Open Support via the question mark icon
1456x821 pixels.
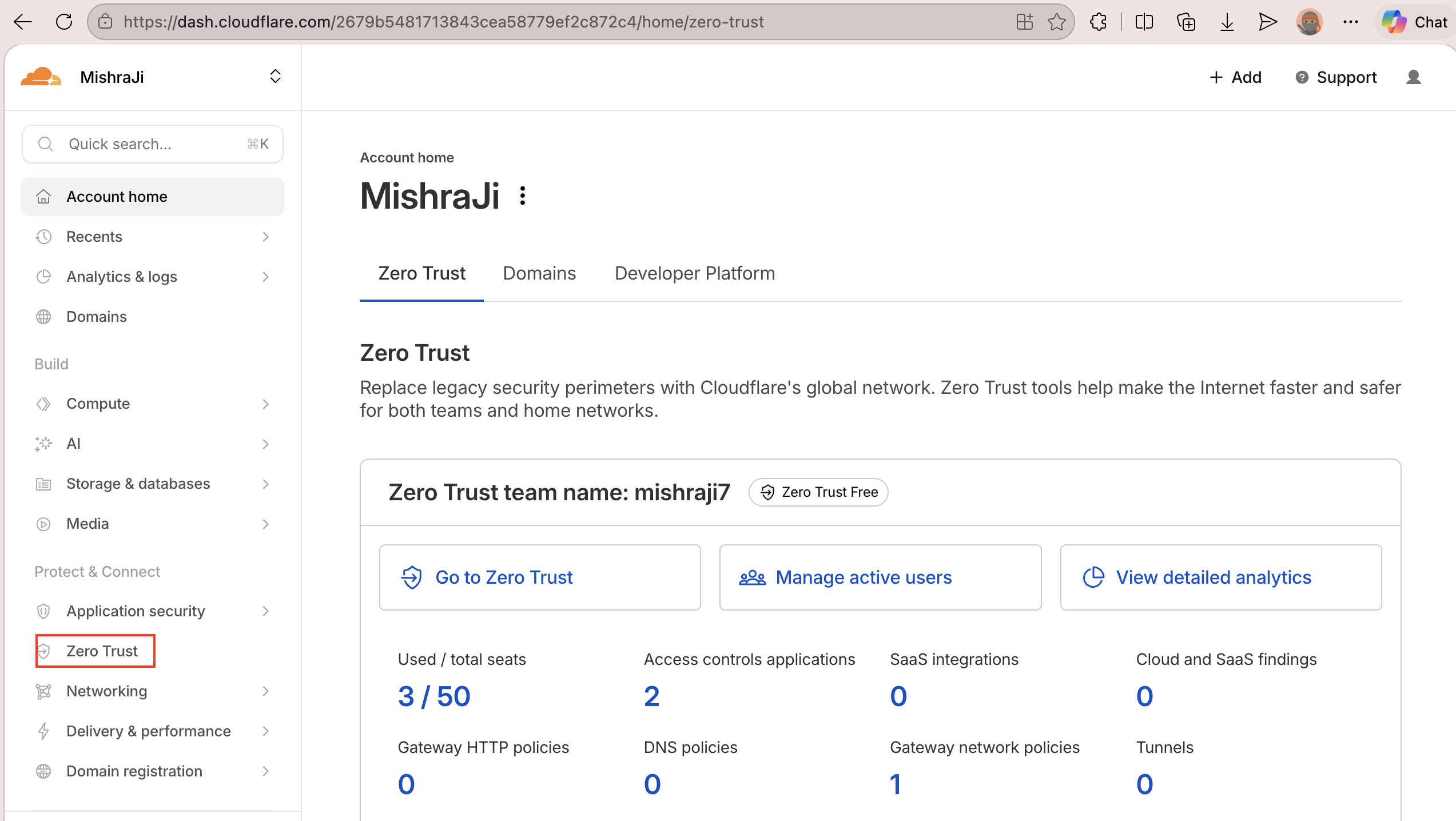click(1303, 77)
